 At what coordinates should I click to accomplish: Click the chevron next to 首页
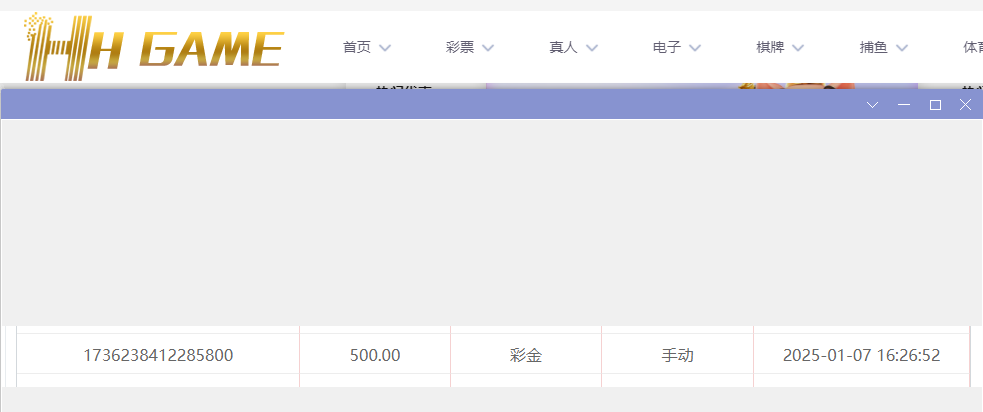tap(385, 48)
